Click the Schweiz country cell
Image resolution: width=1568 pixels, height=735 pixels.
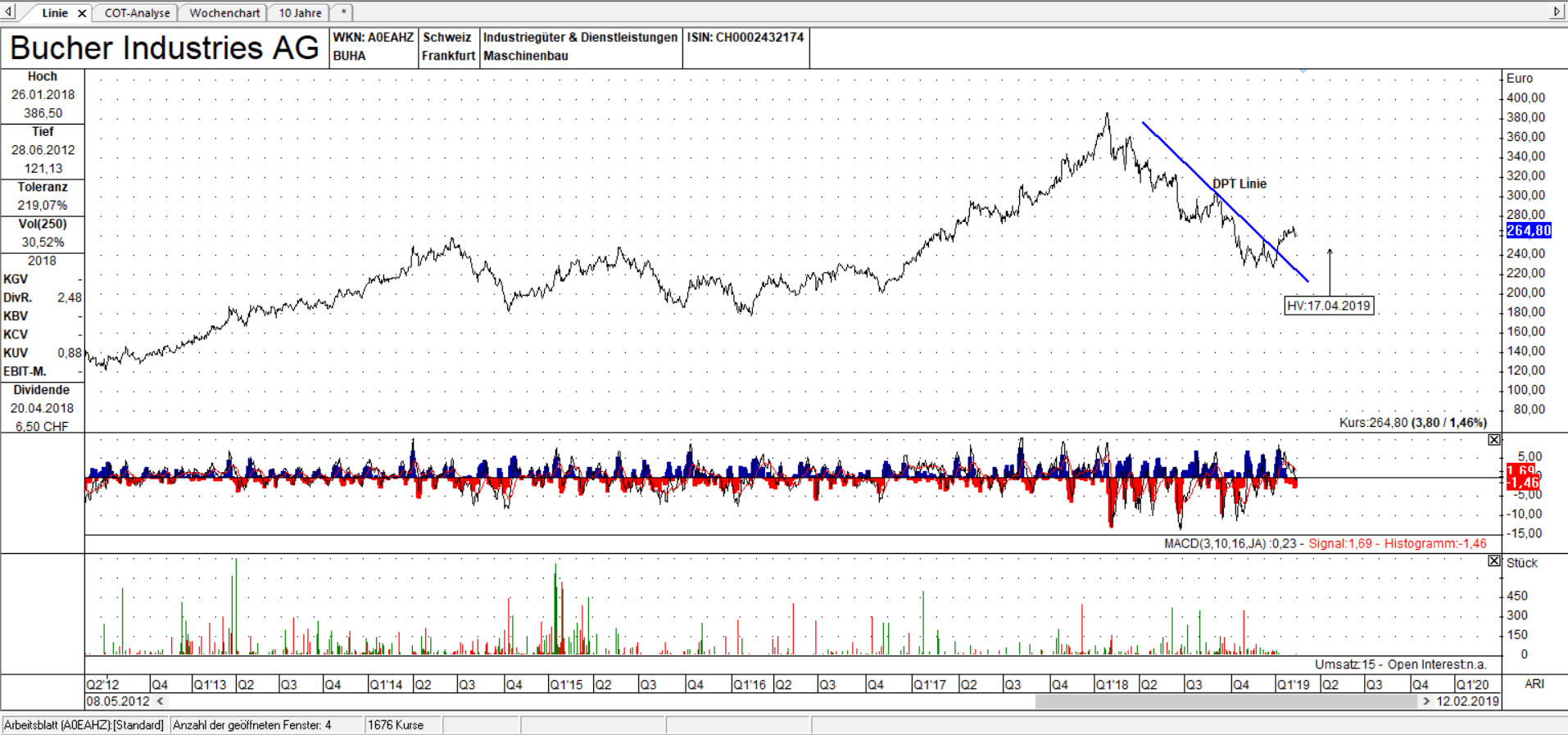pyautogui.click(x=447, y=38)
